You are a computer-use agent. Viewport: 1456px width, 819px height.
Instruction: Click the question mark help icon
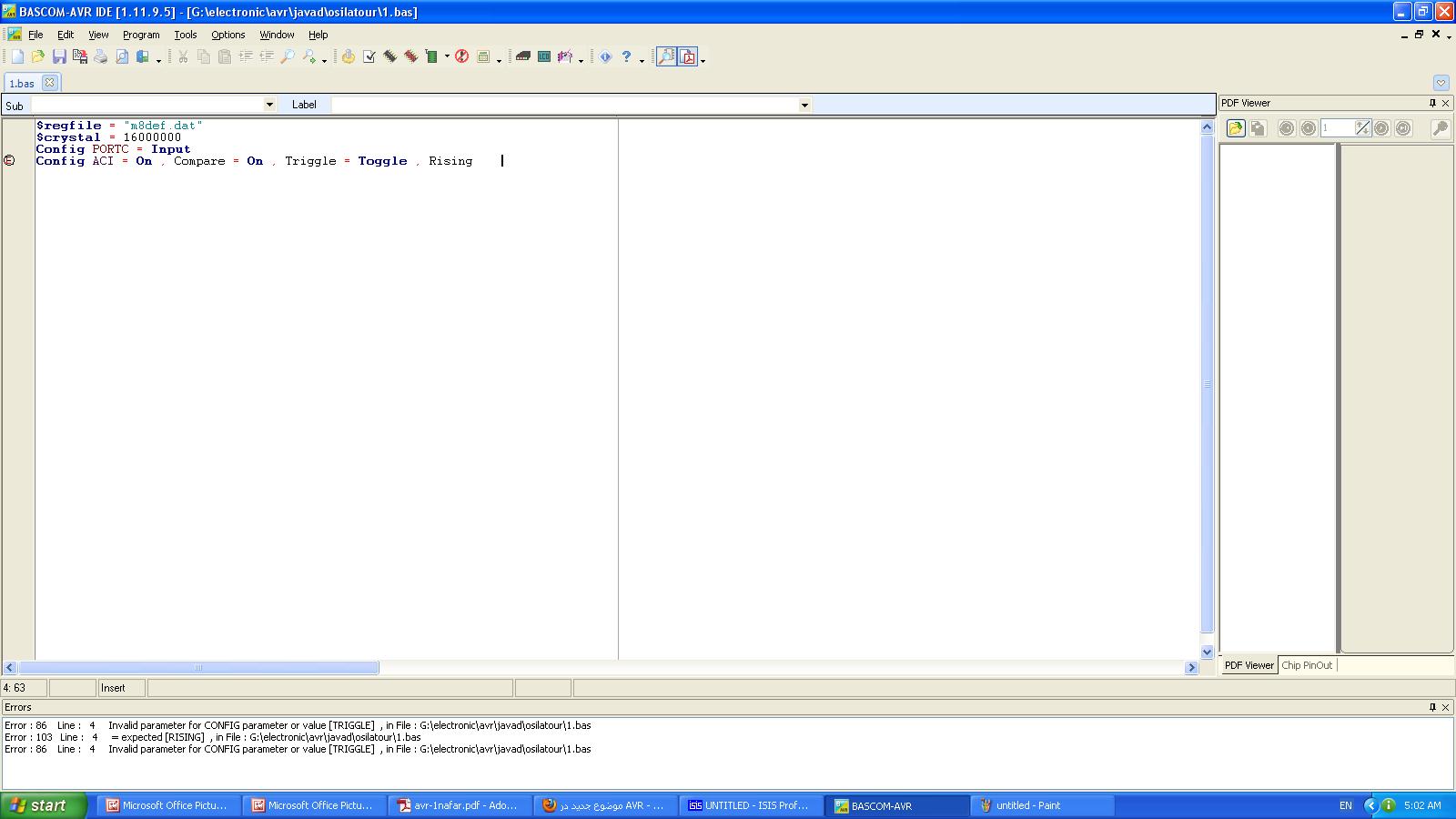click(x=626, y=56)
